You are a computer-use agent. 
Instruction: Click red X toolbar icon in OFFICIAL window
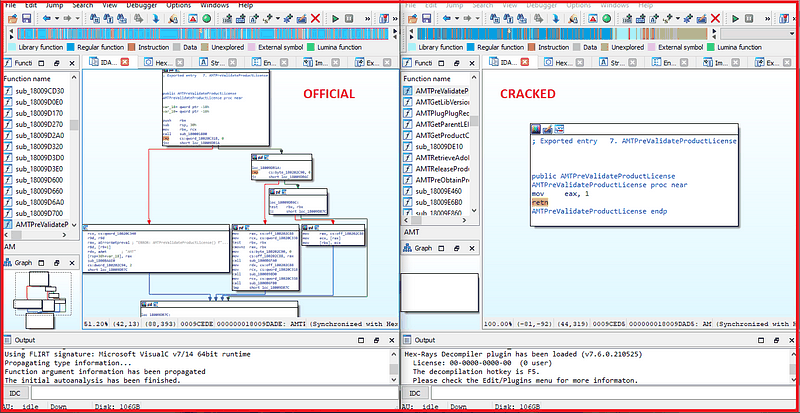point(315,19)
